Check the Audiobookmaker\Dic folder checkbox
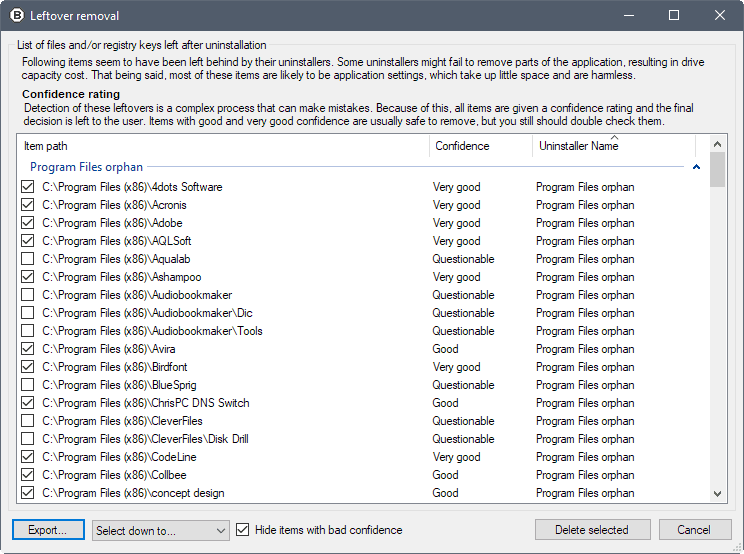Screen dimensions: 744x554 pyautogui.click(x=28, y=313)
